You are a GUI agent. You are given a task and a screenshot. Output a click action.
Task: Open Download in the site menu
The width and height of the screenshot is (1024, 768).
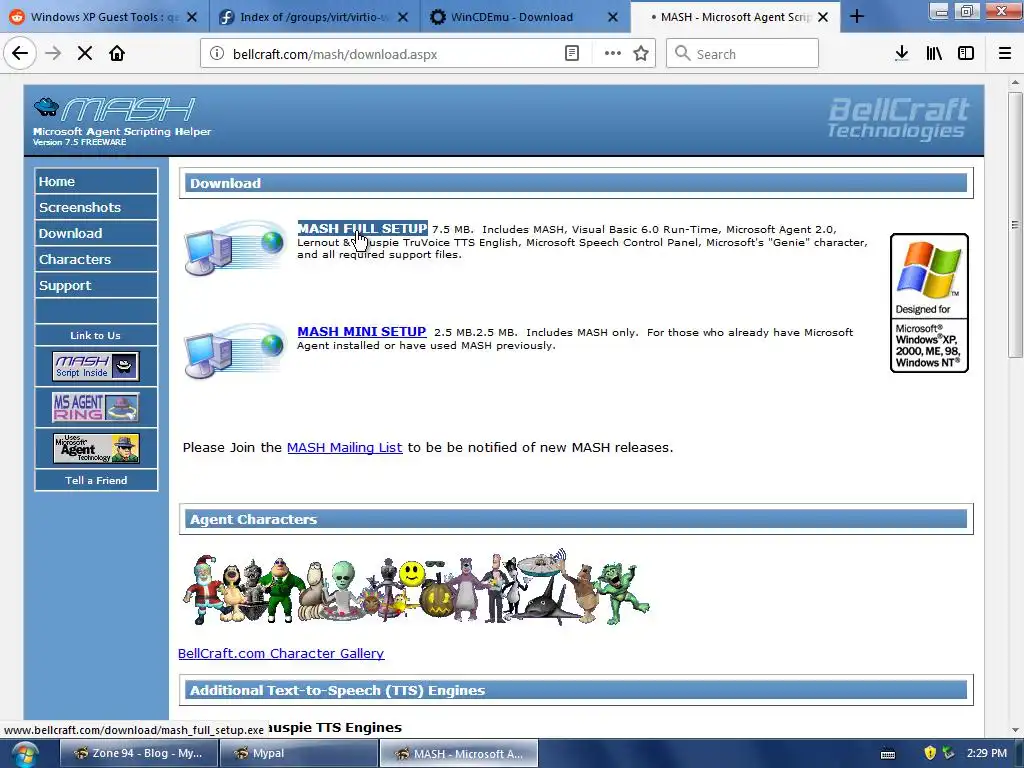pos(96,234)
